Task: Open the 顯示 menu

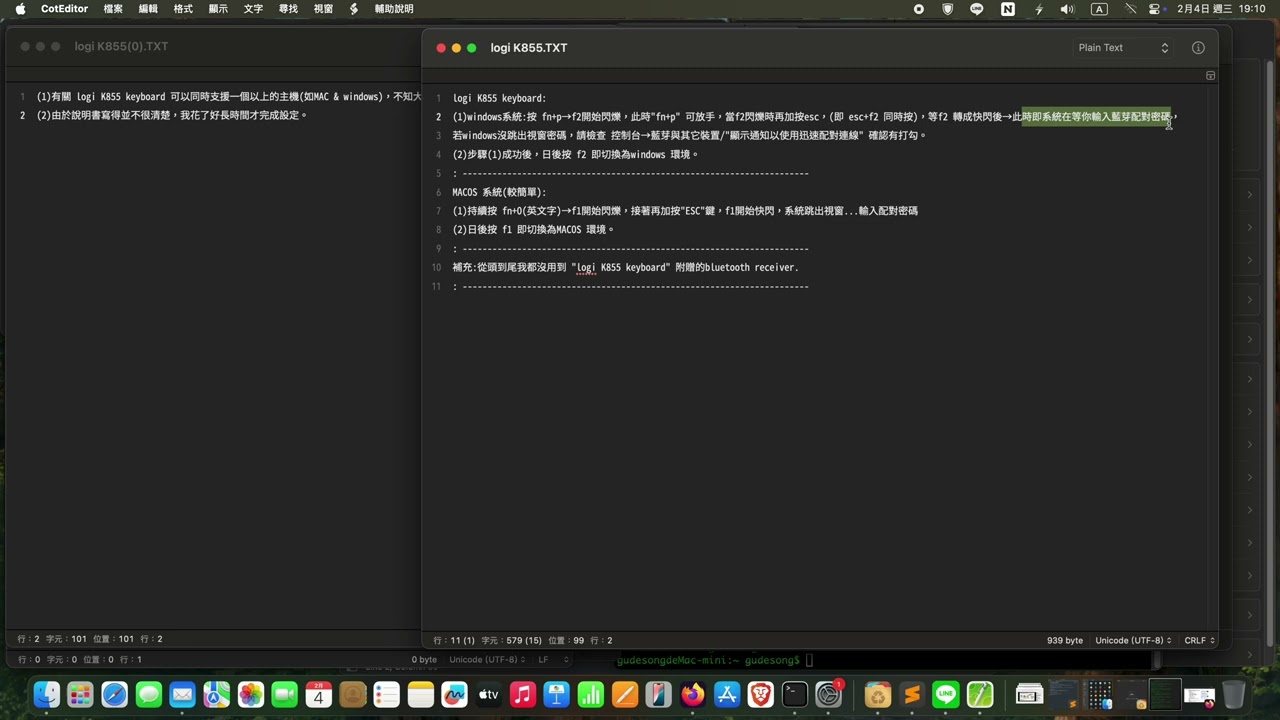Action: click(x=218, y=9)
